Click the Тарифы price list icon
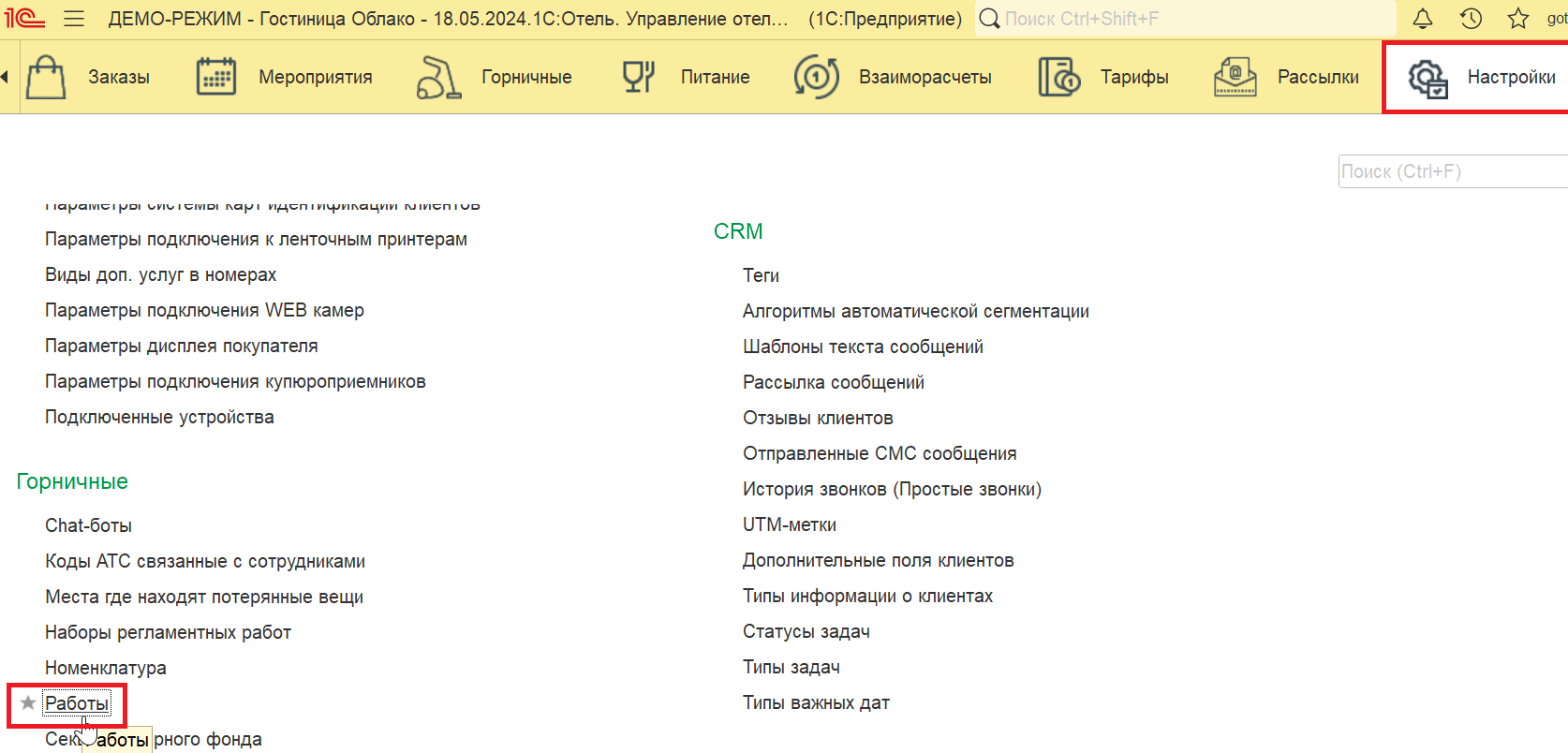This screenshot has height=753, width=1568. [x=1059, y=77]
